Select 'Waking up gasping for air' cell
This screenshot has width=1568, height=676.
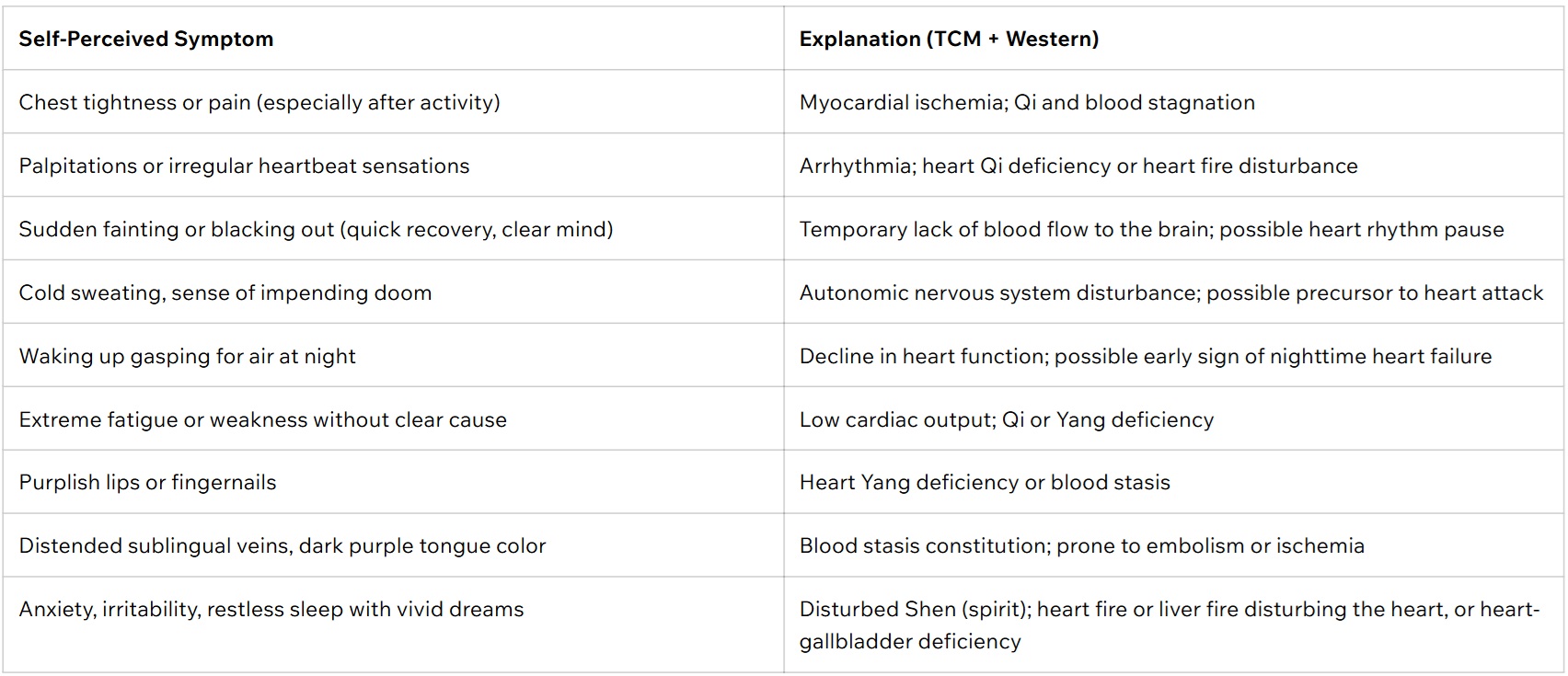point(187,356)
